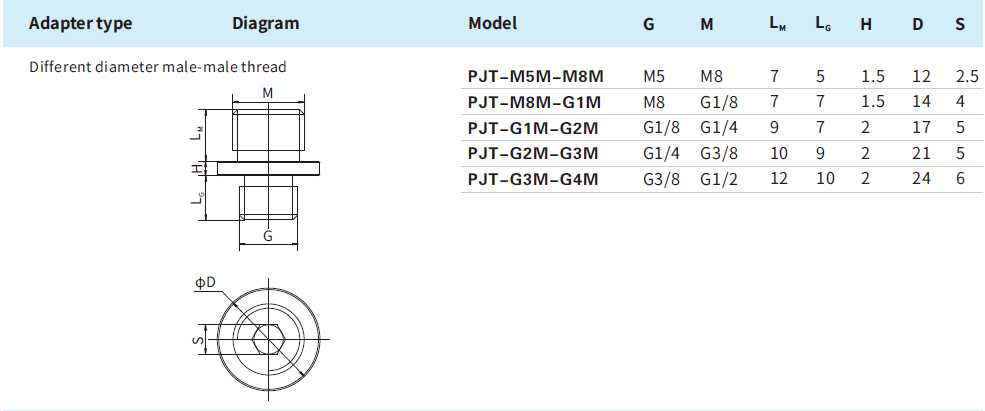
Task: Click the 2.5 value in S column
Action: 966,76
